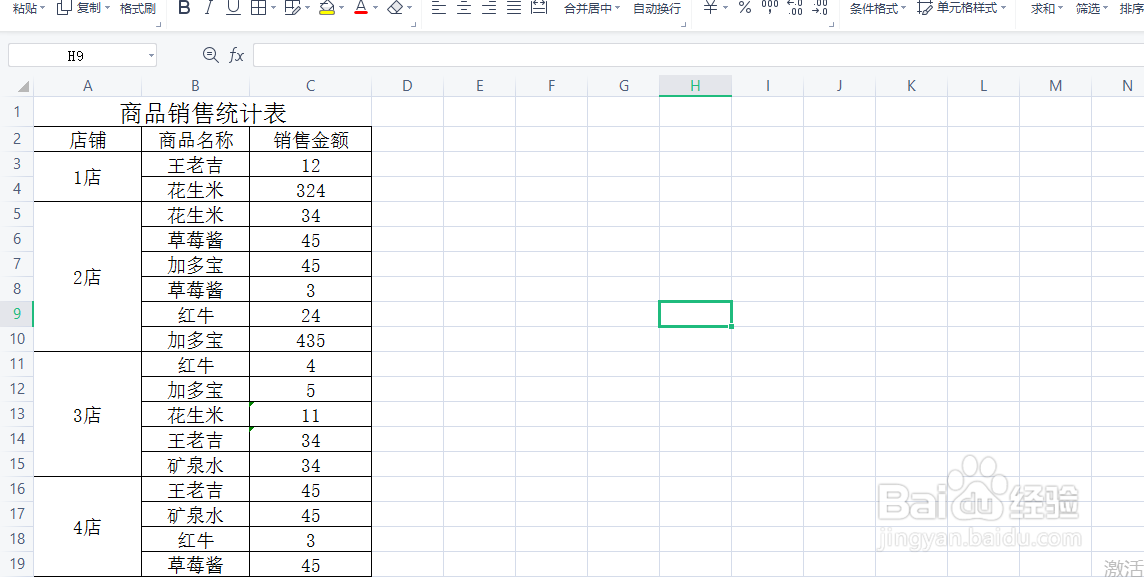
Task: Justify text alignment
Action: (514, 9)
